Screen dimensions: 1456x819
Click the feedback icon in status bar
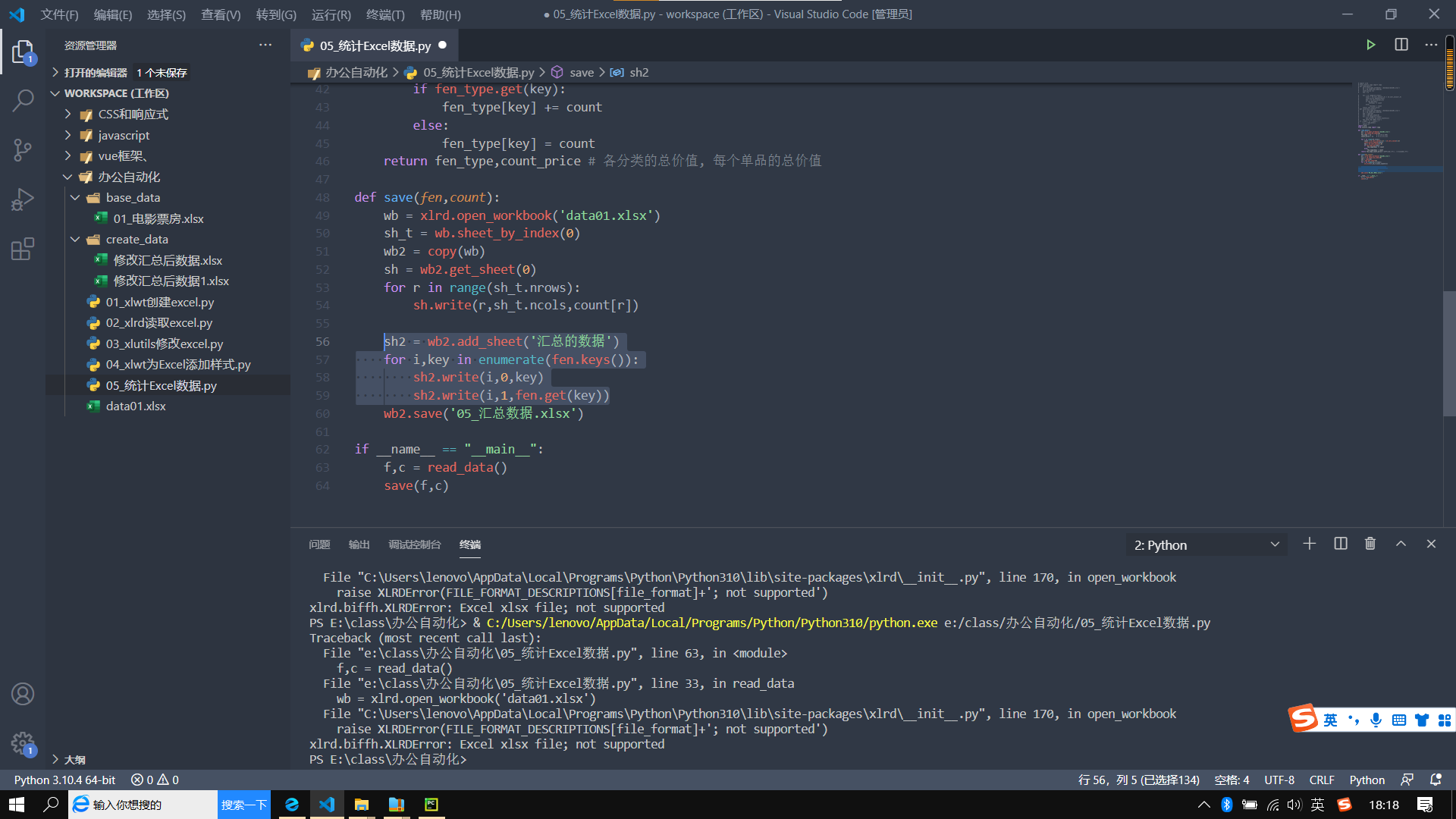tap(1407, 780)
